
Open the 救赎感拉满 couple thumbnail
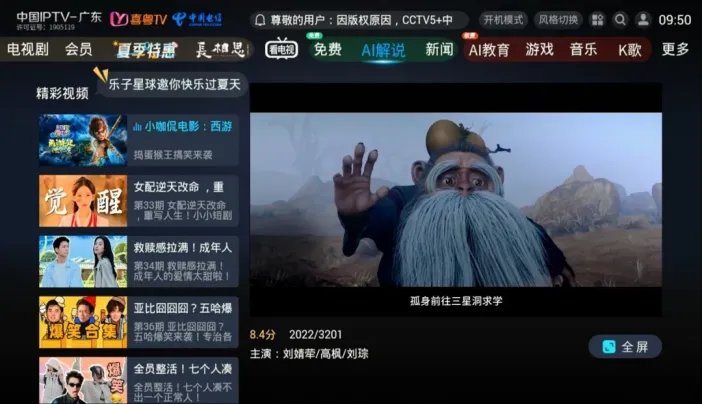coord(83,262)
